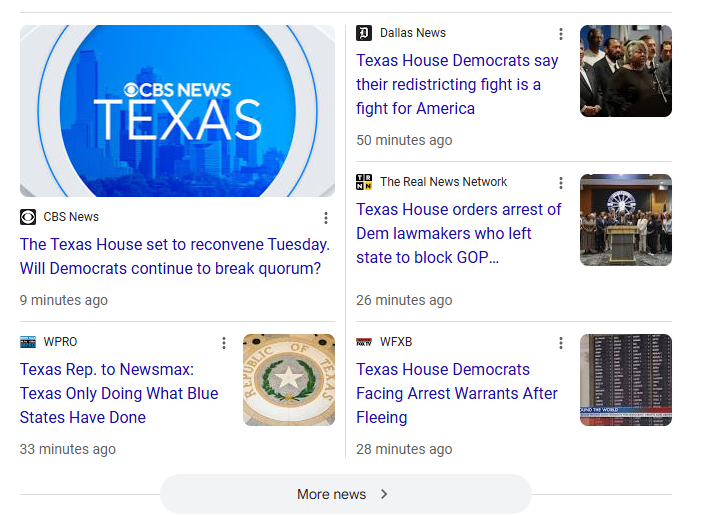Open 'redistricting fight is a fight for America' headline
The height and width of the screenshot is (515, 701).
tap(457, 84)
